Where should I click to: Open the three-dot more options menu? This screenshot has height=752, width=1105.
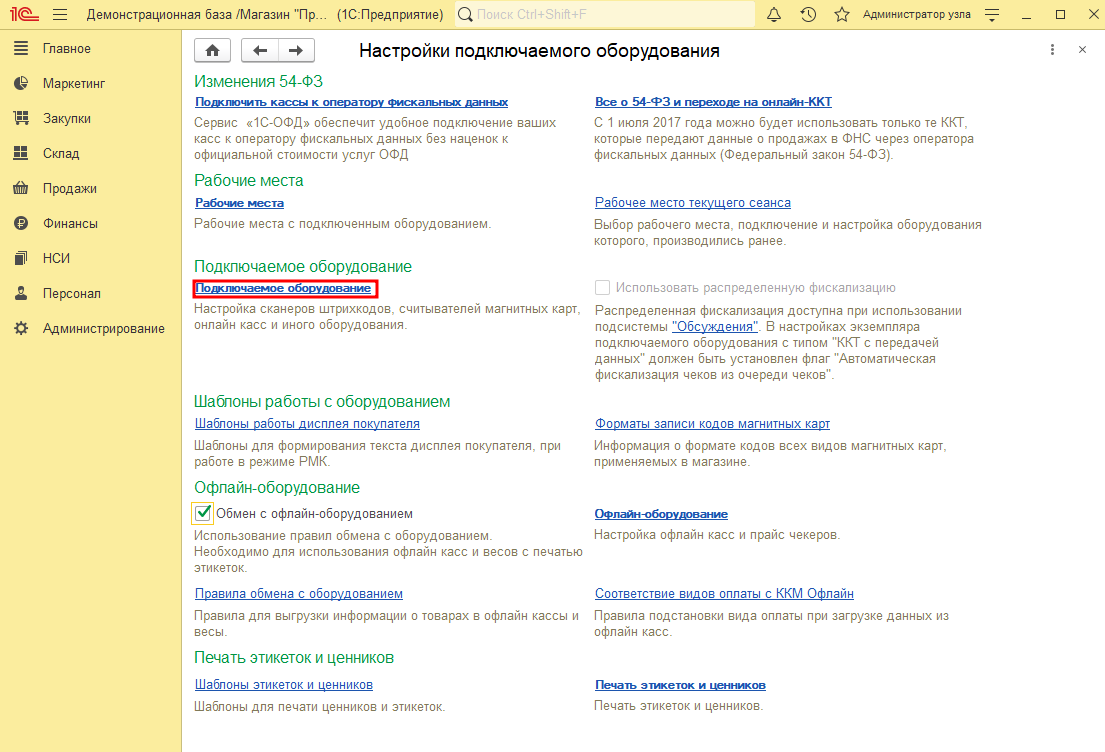[x=1052, y=49]
